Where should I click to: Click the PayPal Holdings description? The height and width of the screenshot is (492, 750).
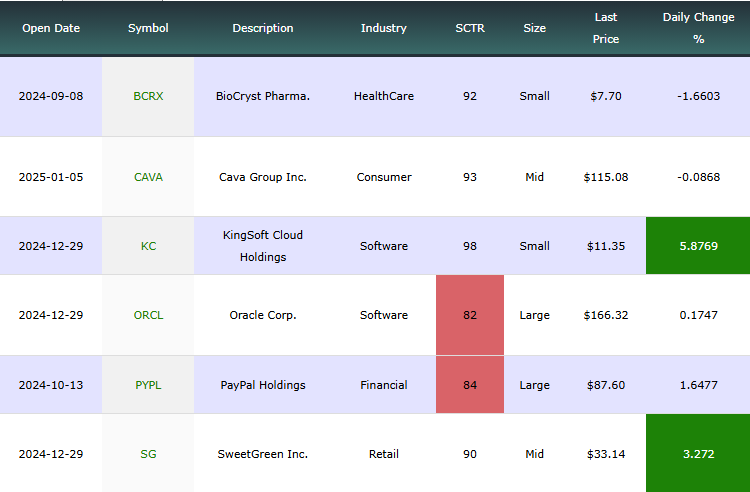[x=263, y=385]
